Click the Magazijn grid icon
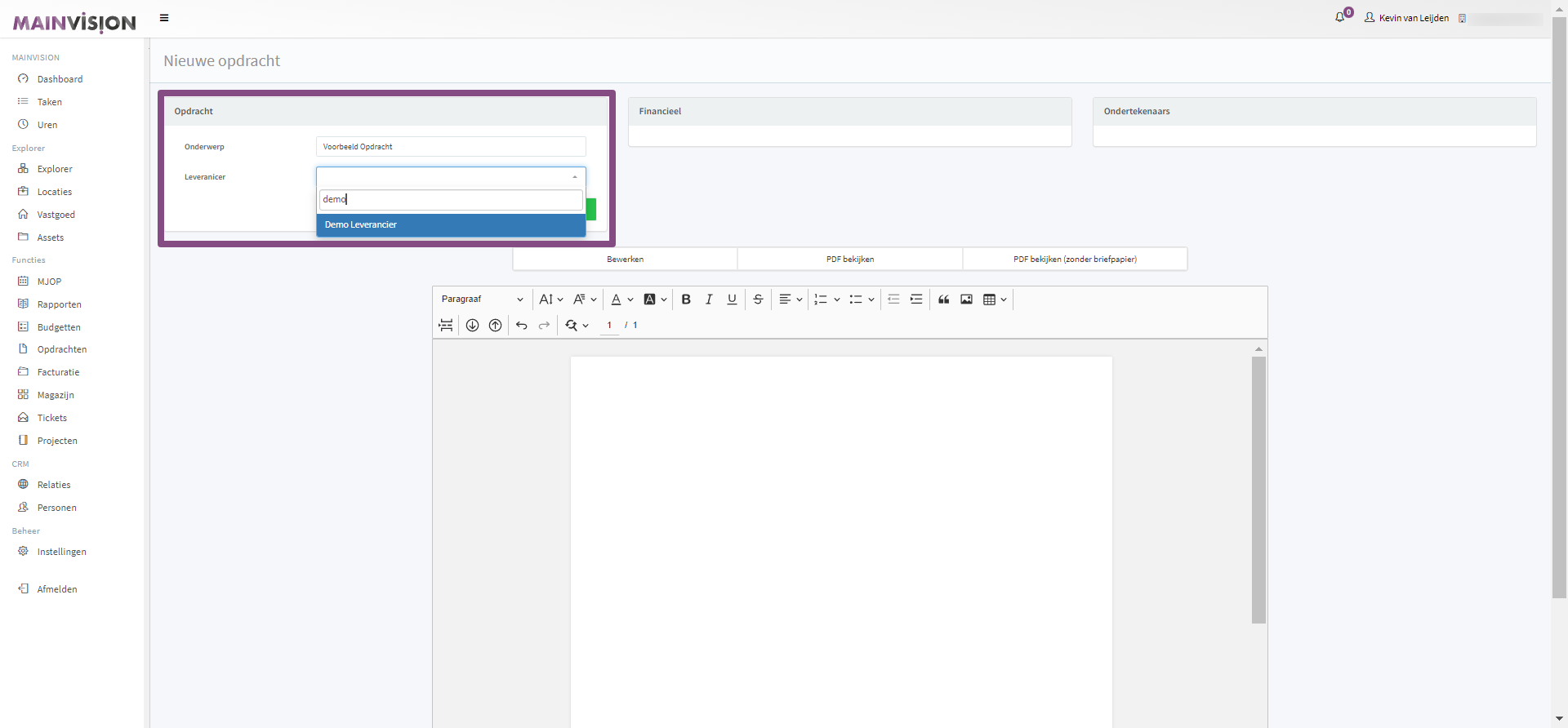Viewport: 1568px width, 728px height. pos(23,395)
